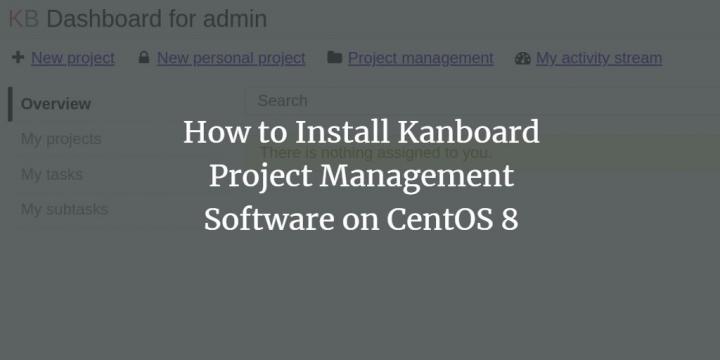This screenshot has height=360, width=720.
Task: Show My subtasks from the sidebar
Action: (x=64, y=209)
